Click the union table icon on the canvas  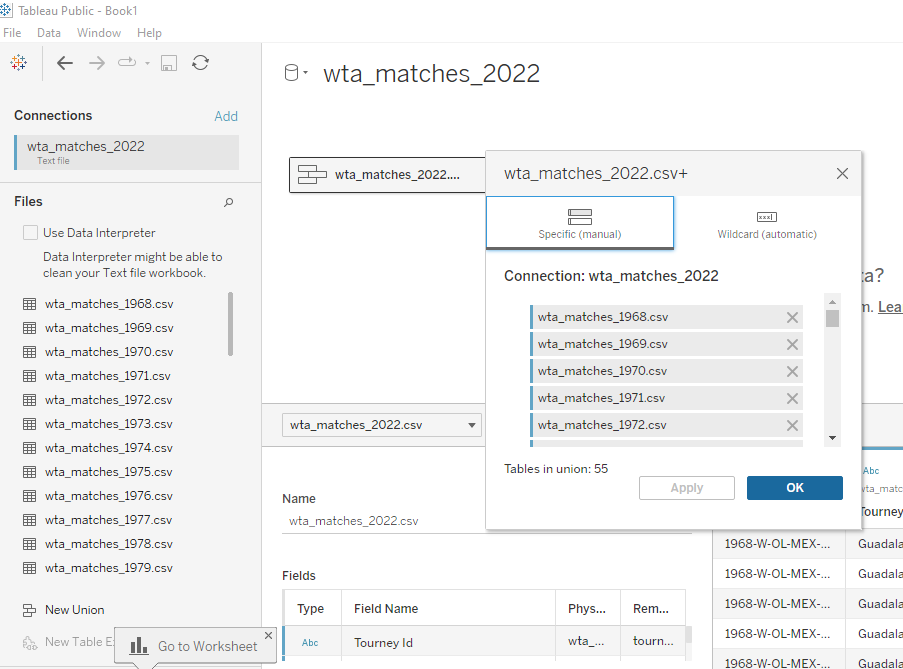(312, 174)
